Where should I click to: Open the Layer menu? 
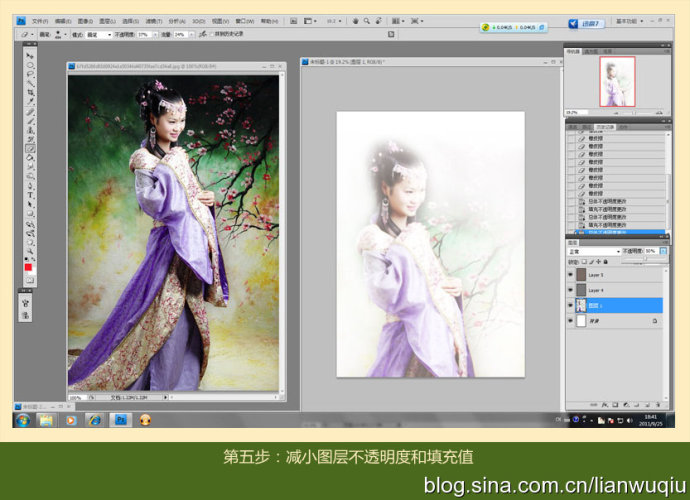point(107,21)
